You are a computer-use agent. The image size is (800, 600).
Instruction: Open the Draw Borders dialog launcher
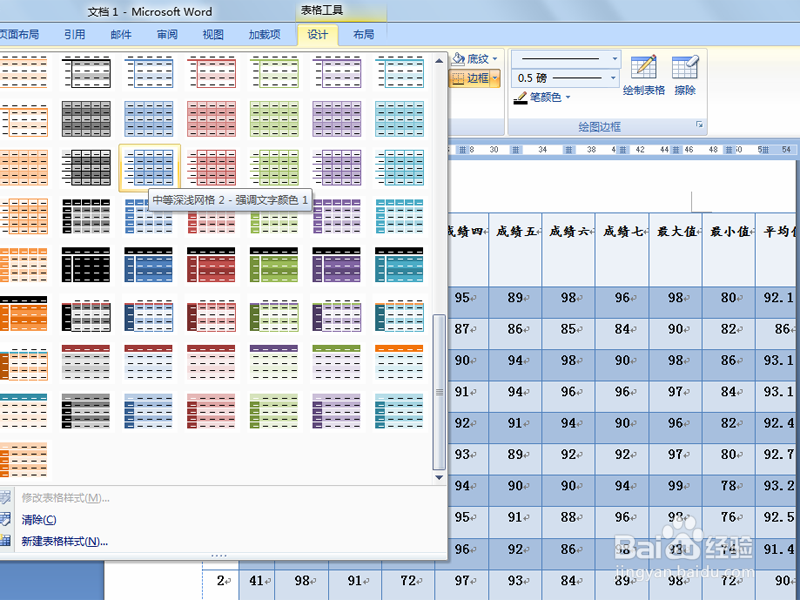tap(699, 124)
